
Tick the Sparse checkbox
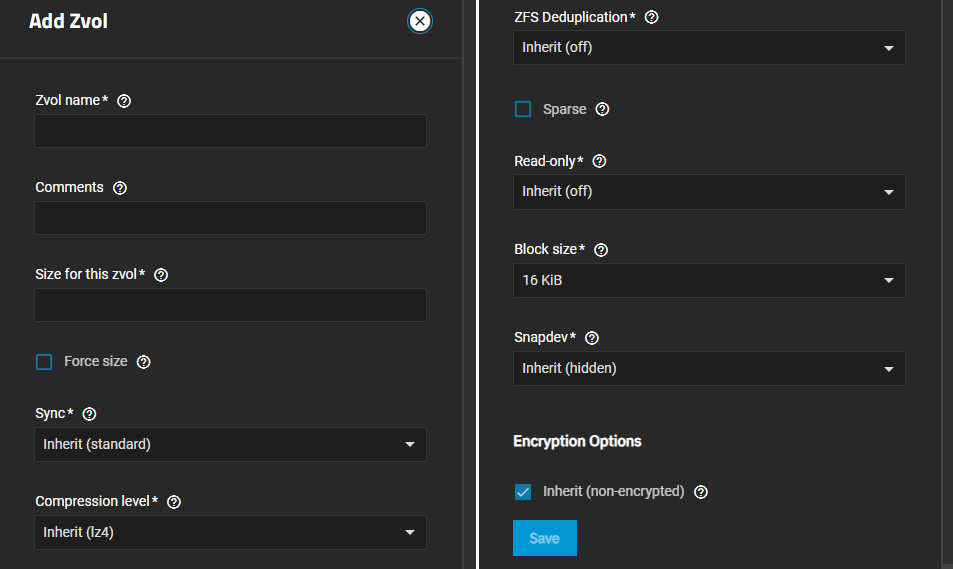point(523,109)
